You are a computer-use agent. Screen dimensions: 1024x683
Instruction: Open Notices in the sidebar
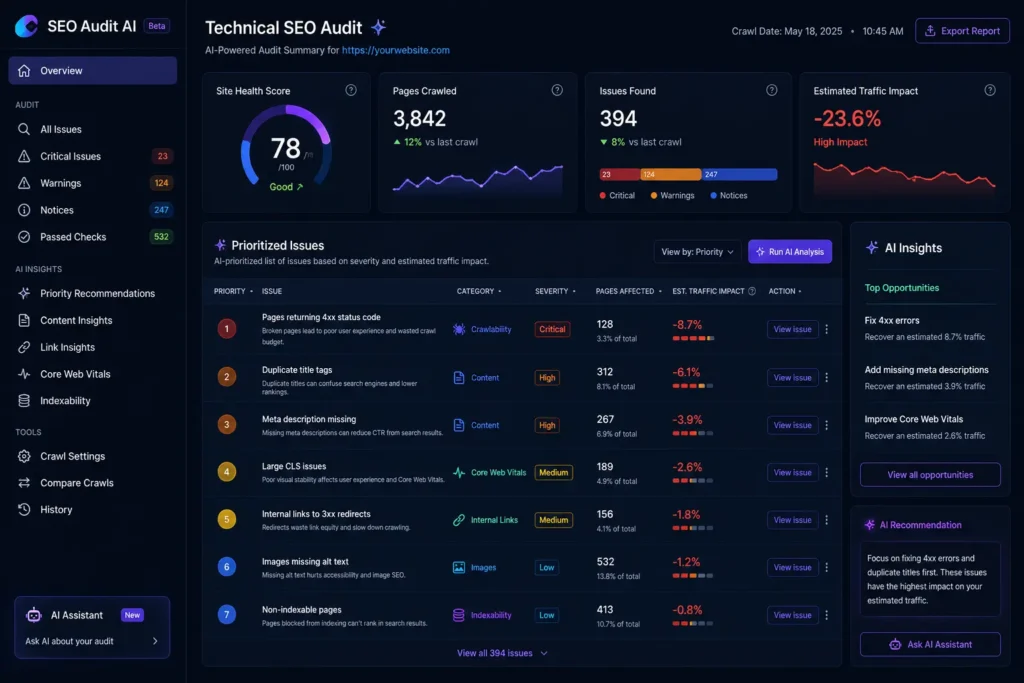93,210
